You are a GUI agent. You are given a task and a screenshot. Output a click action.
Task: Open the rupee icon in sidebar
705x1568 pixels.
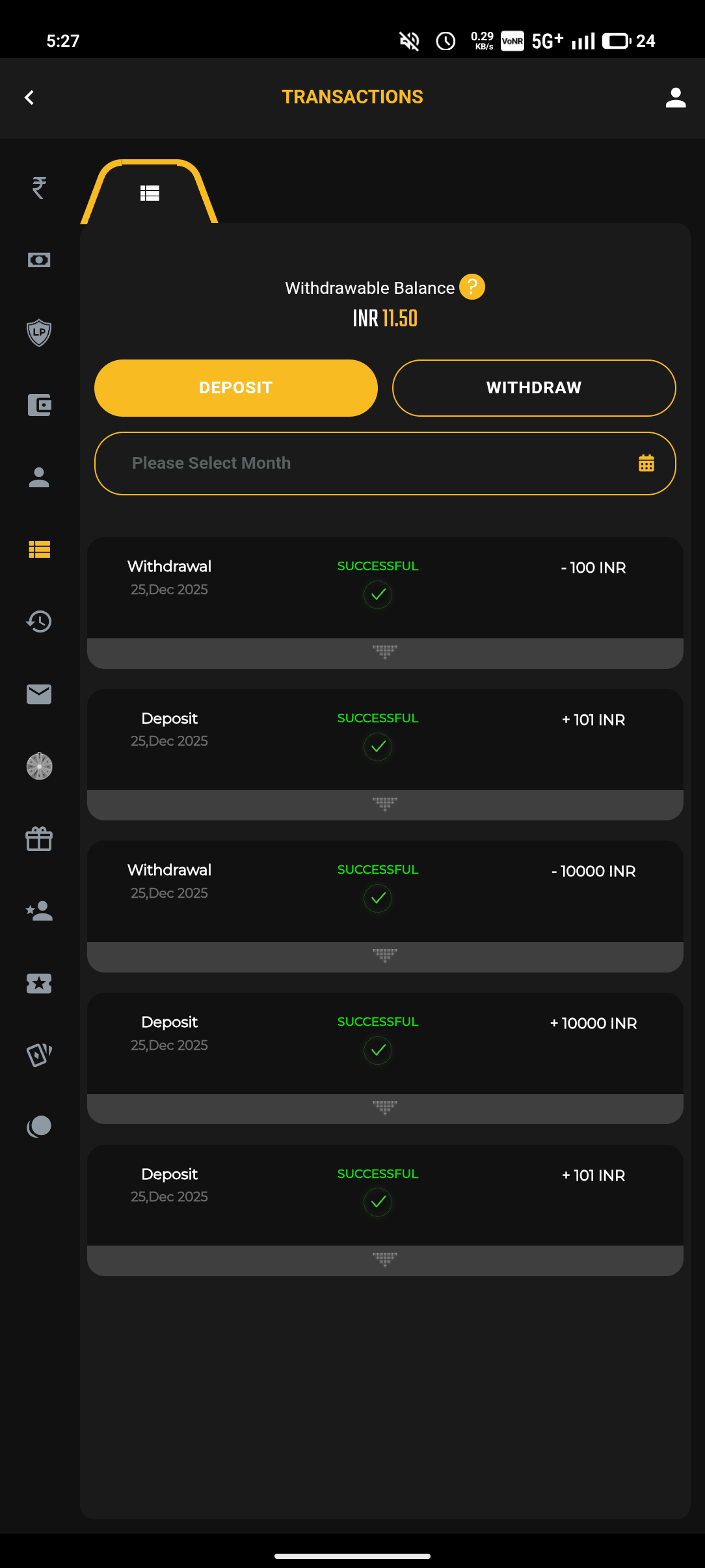click(39, 188)
